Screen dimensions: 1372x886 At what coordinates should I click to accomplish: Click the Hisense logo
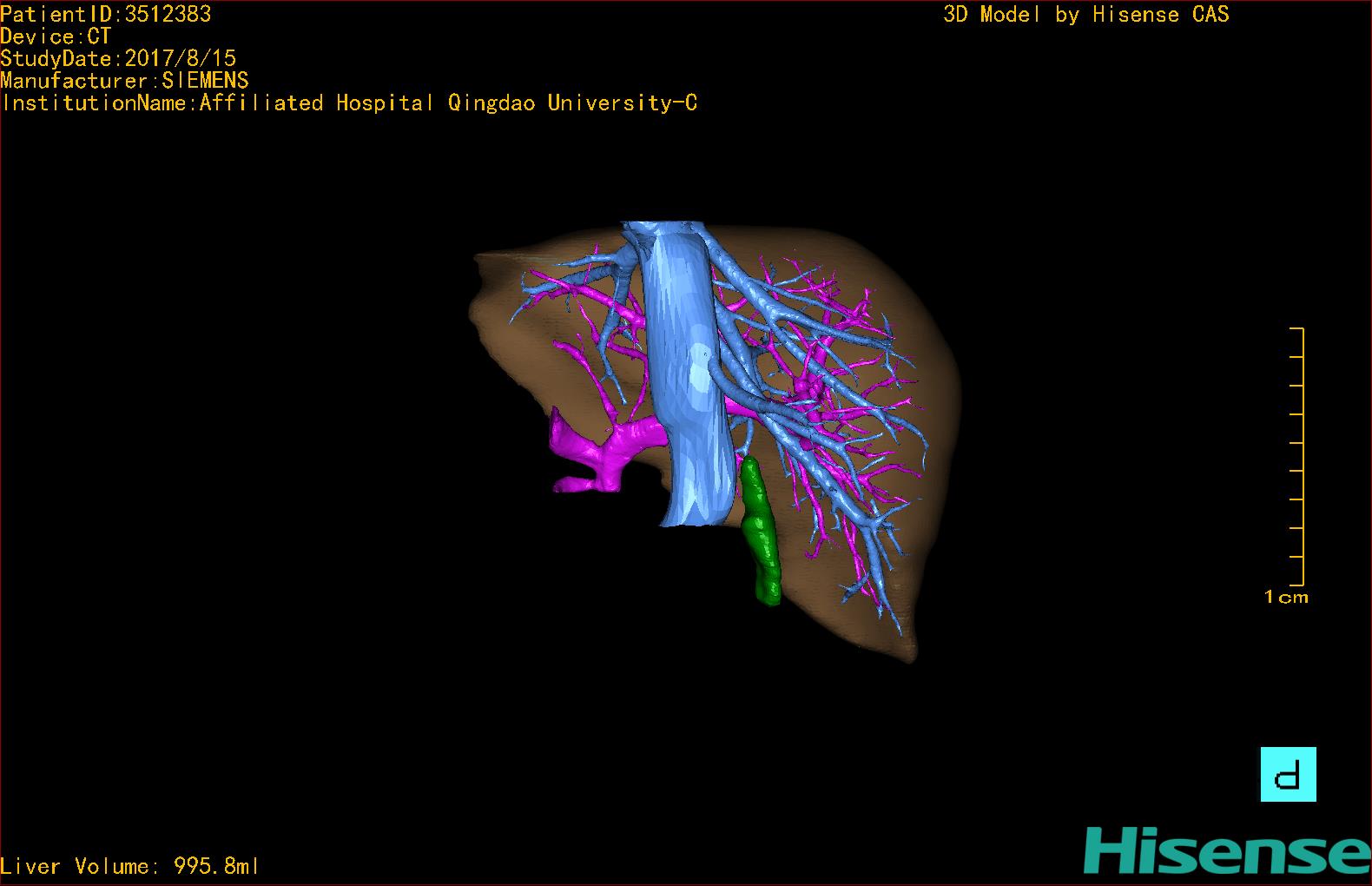[1227, 850]
